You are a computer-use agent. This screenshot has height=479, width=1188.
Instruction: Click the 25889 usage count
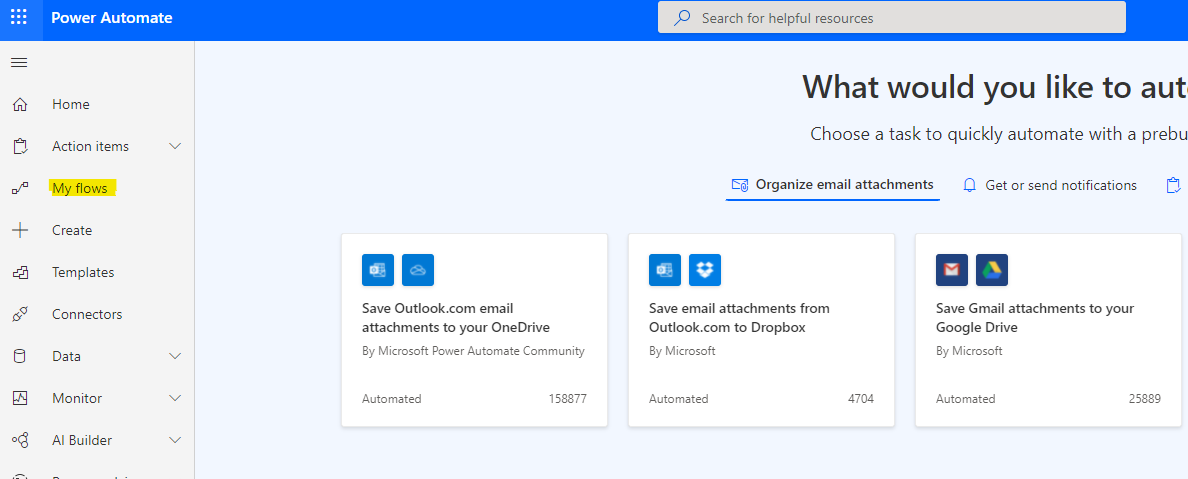[x=1144, y=399]
